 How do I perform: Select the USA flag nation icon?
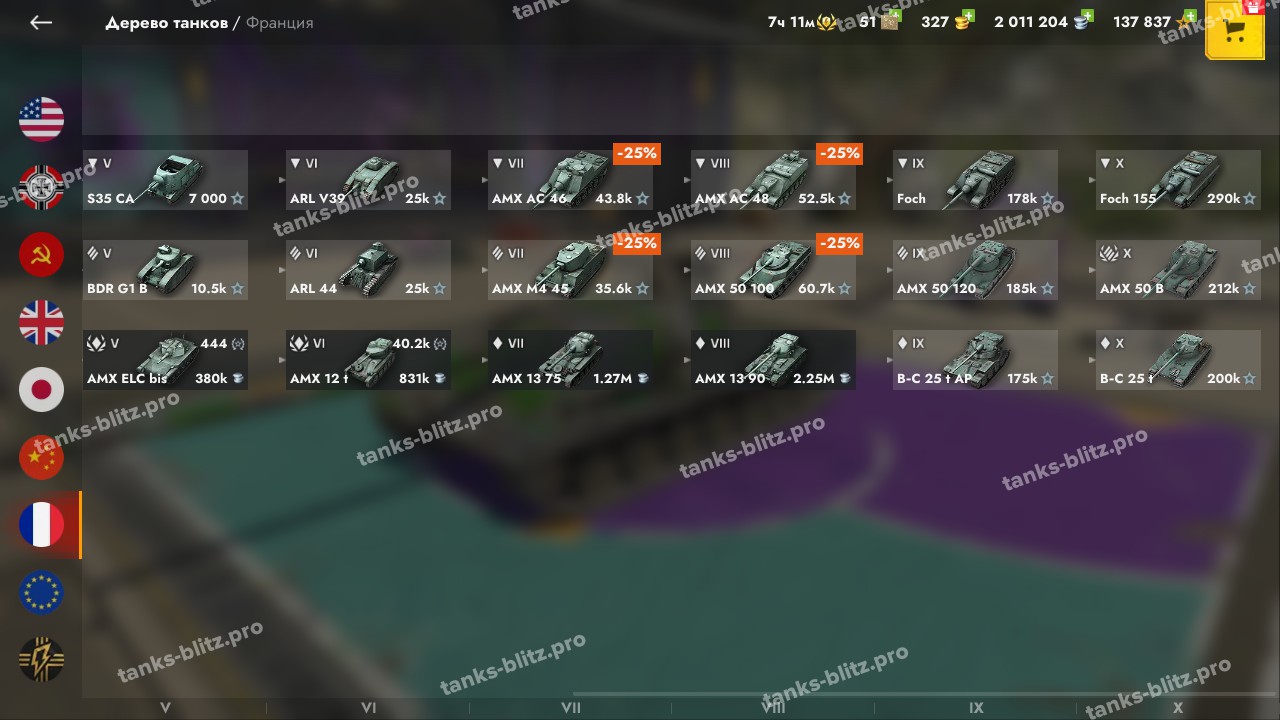(x=41, y=119)
